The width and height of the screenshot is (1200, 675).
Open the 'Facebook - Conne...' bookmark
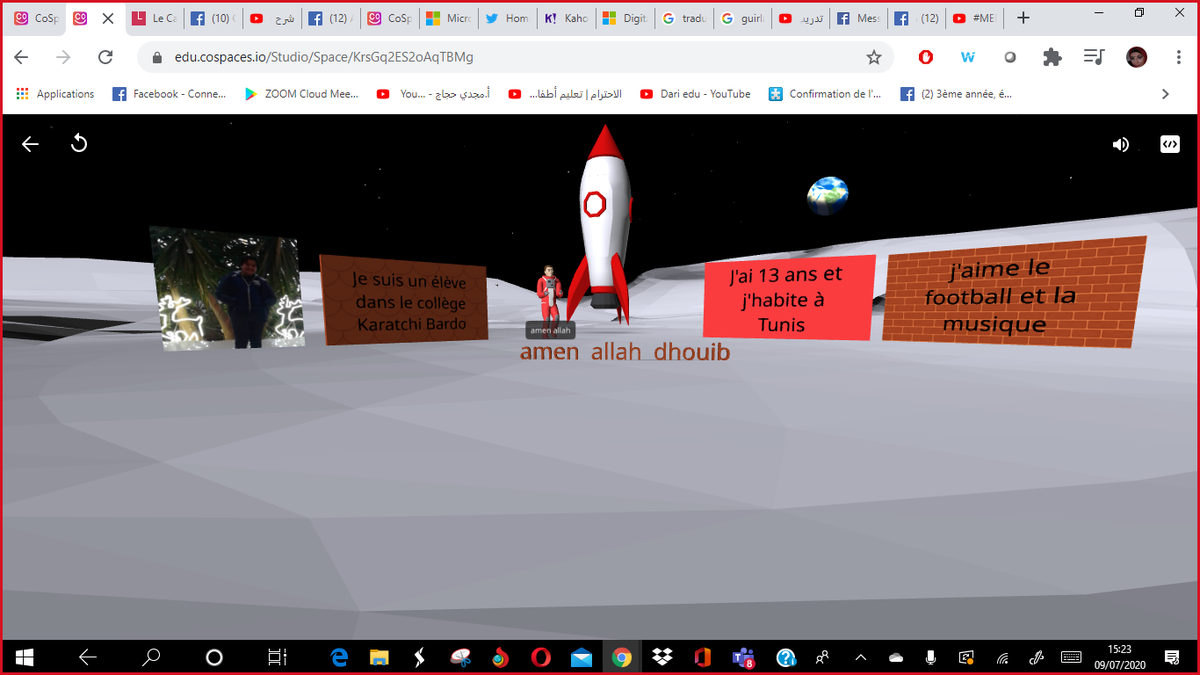coord(168,94)
